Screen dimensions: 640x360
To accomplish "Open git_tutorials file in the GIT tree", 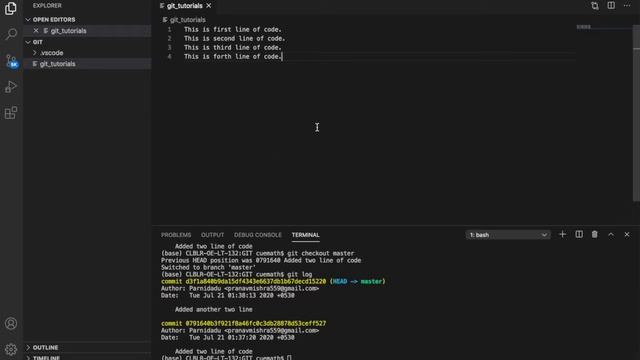I will coord(87,64).
